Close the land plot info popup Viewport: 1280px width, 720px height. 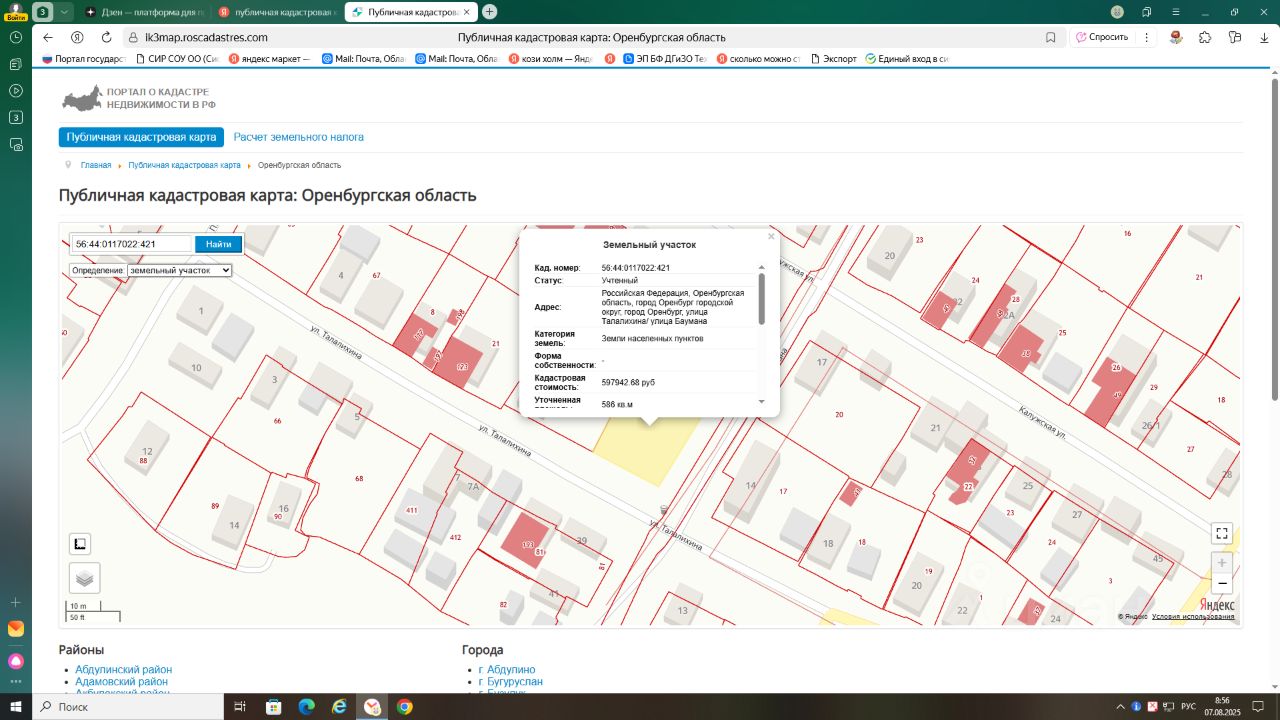coord(771,237)
